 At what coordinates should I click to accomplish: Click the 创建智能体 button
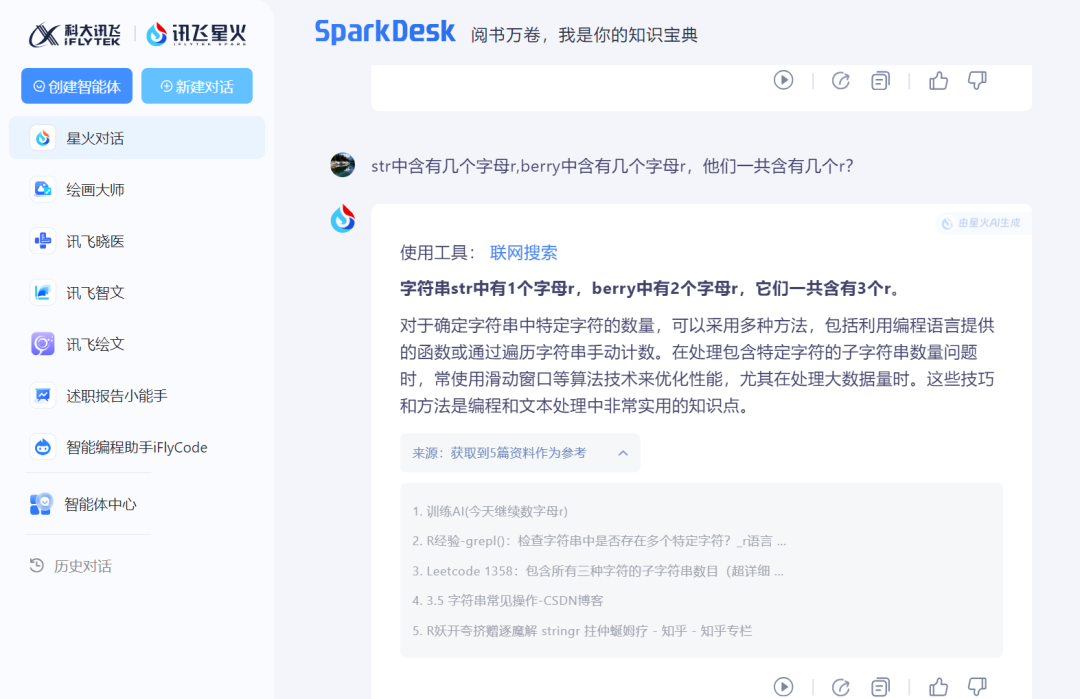point(77,86)
